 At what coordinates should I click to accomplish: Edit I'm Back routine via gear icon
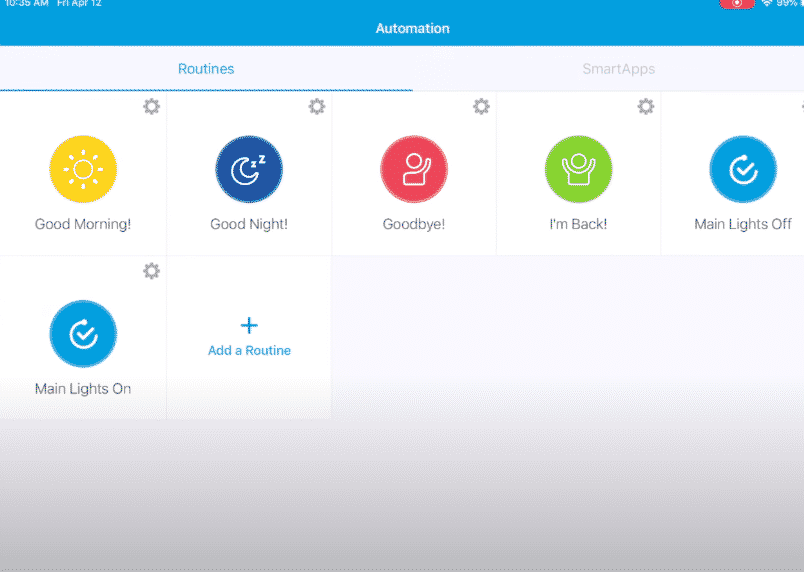point(646,106)
